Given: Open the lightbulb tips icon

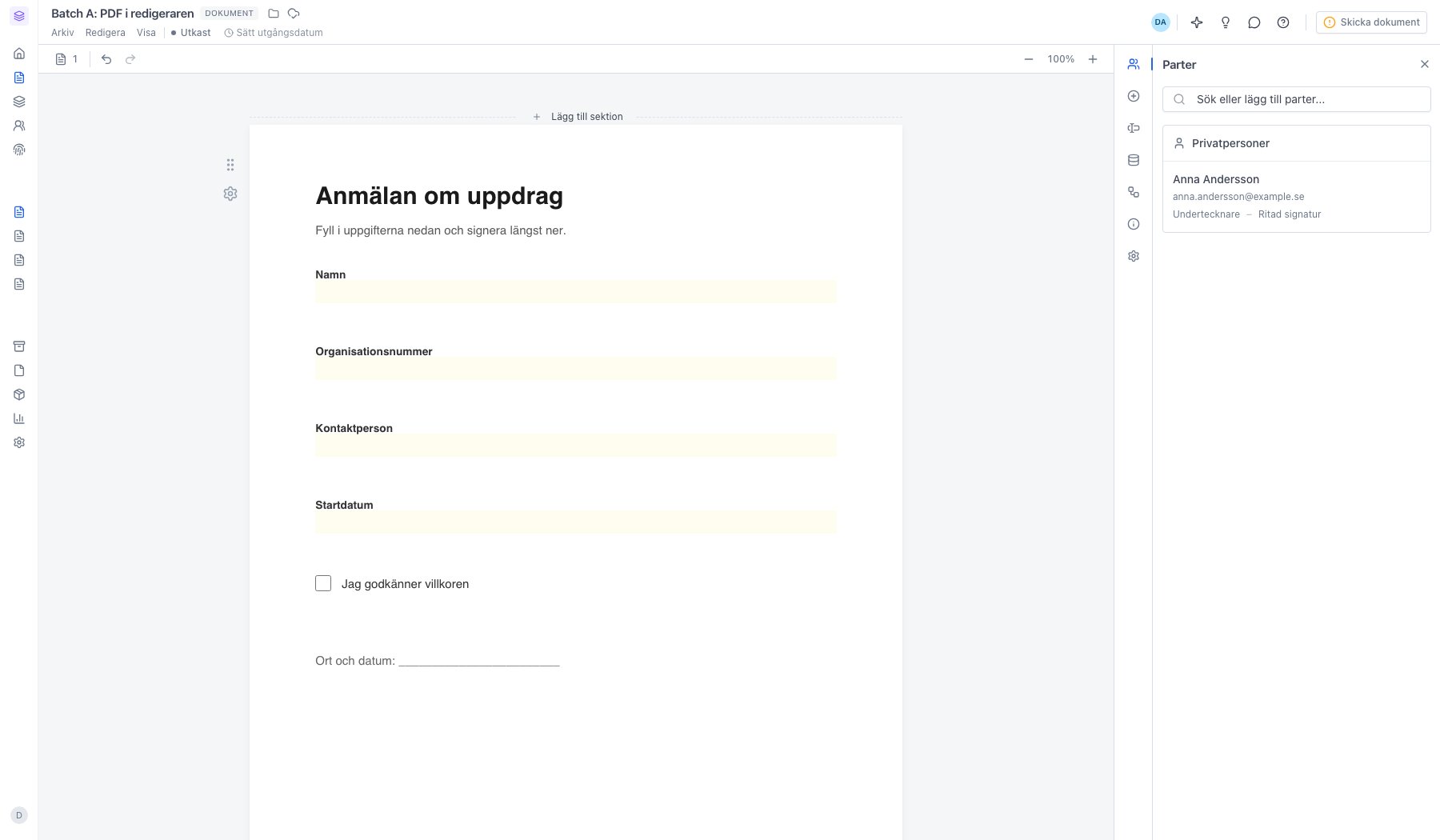Looking at the screenshot, I should (1226, 22).
